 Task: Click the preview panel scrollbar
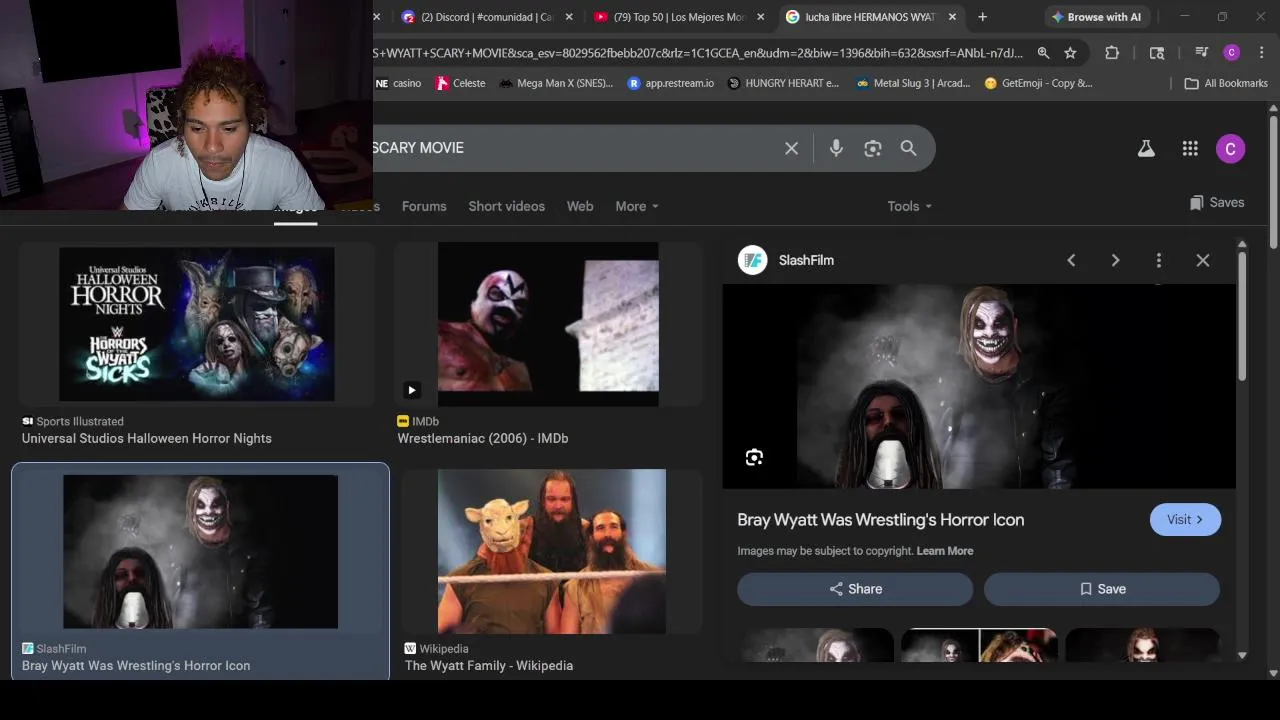1242,315
